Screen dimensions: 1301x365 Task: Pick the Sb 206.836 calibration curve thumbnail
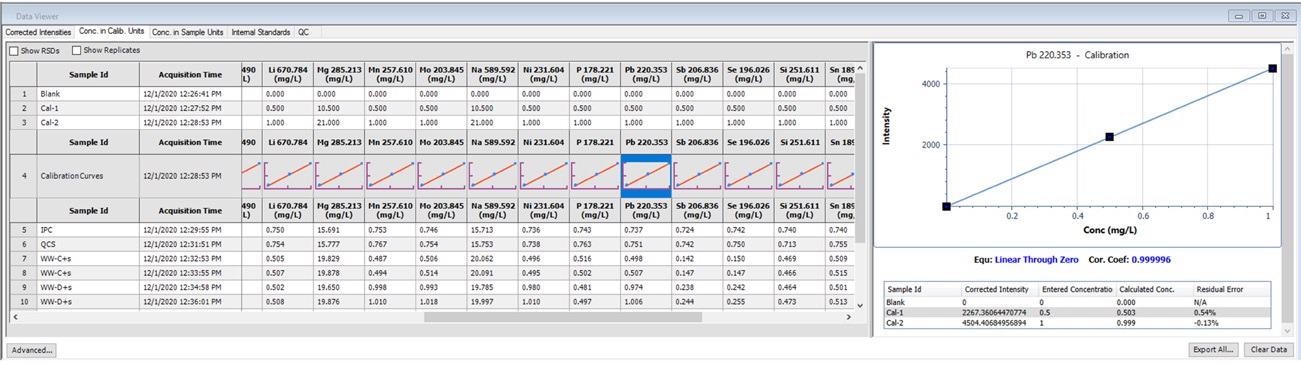pyautogui.click(x=698, y=175)
